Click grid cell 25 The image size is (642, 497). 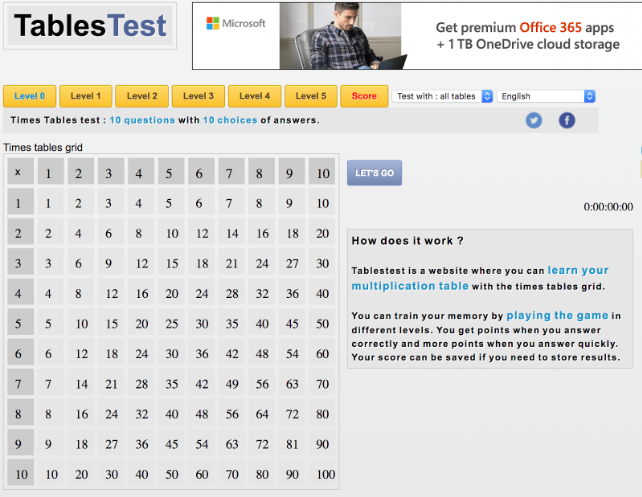click(x=171, y=322)
